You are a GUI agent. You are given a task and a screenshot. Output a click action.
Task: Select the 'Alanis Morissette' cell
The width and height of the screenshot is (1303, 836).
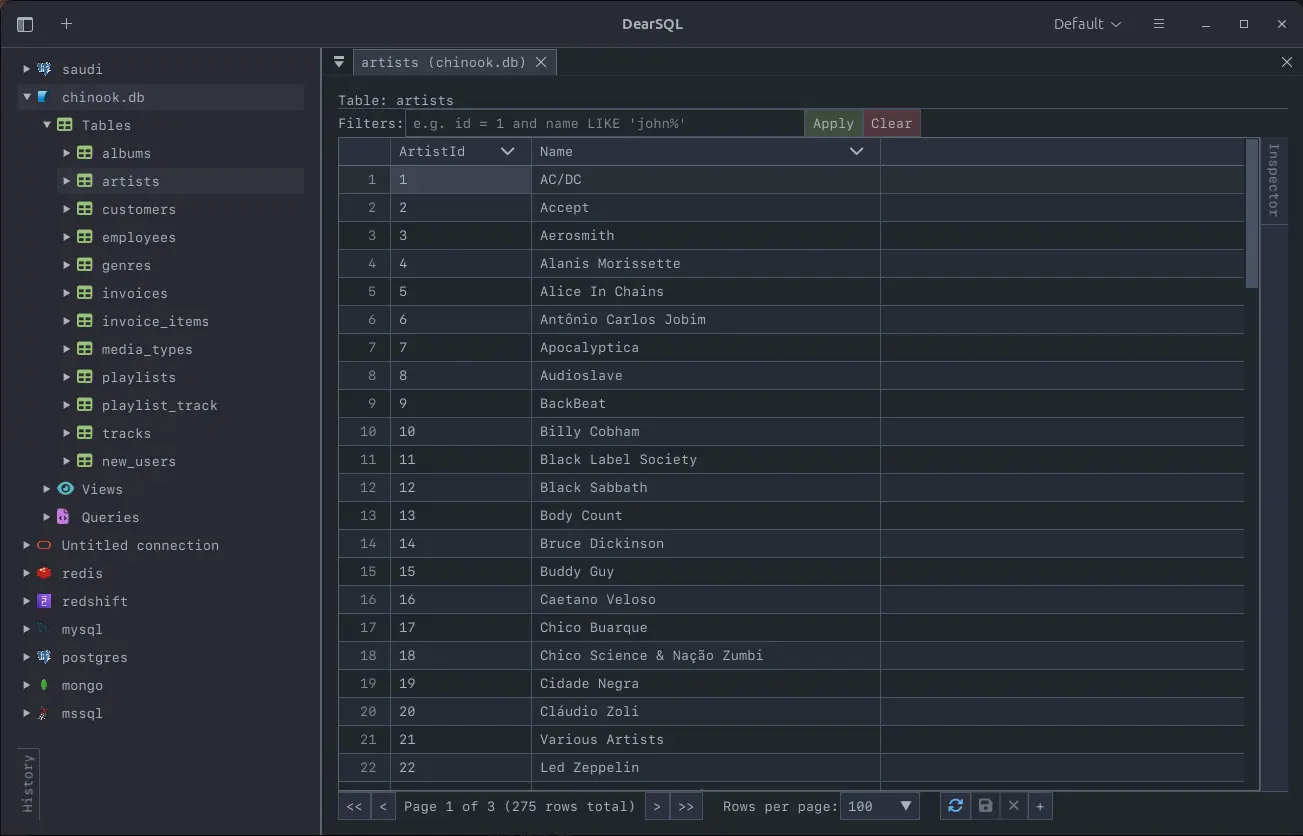(x=706, y=263)
